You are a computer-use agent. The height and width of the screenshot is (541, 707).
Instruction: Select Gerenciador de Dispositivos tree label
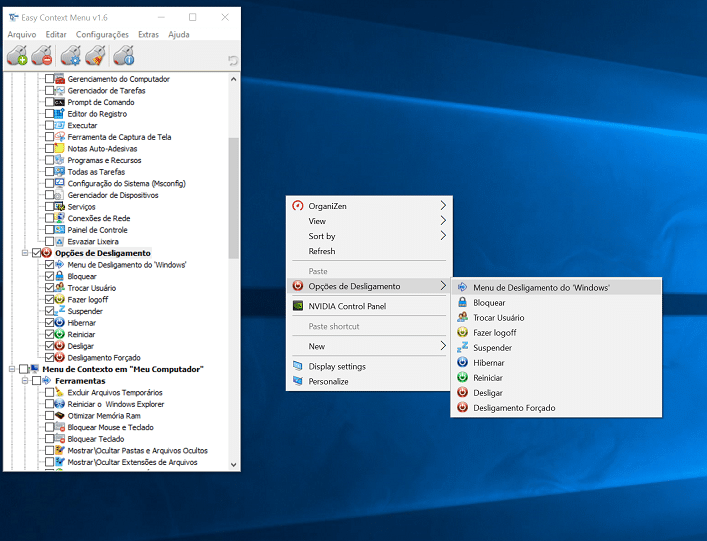click(113, 195)
